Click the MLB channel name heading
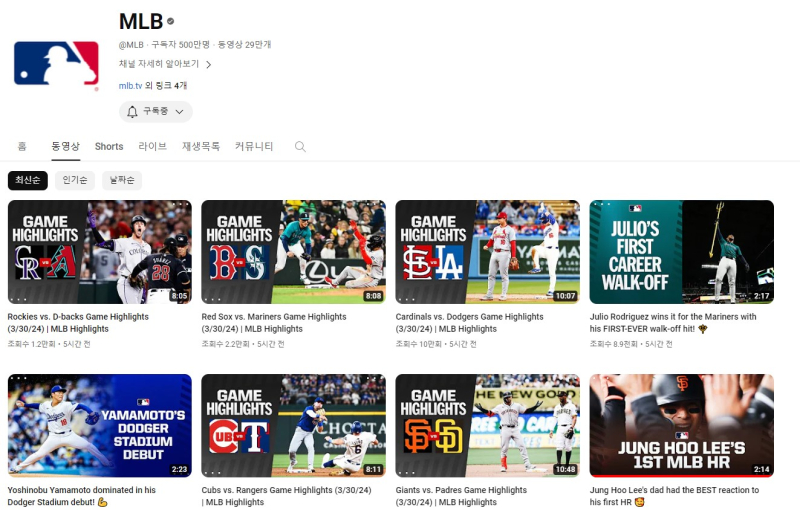The width and height of the screenshot is (800, 510). (141, 21)
